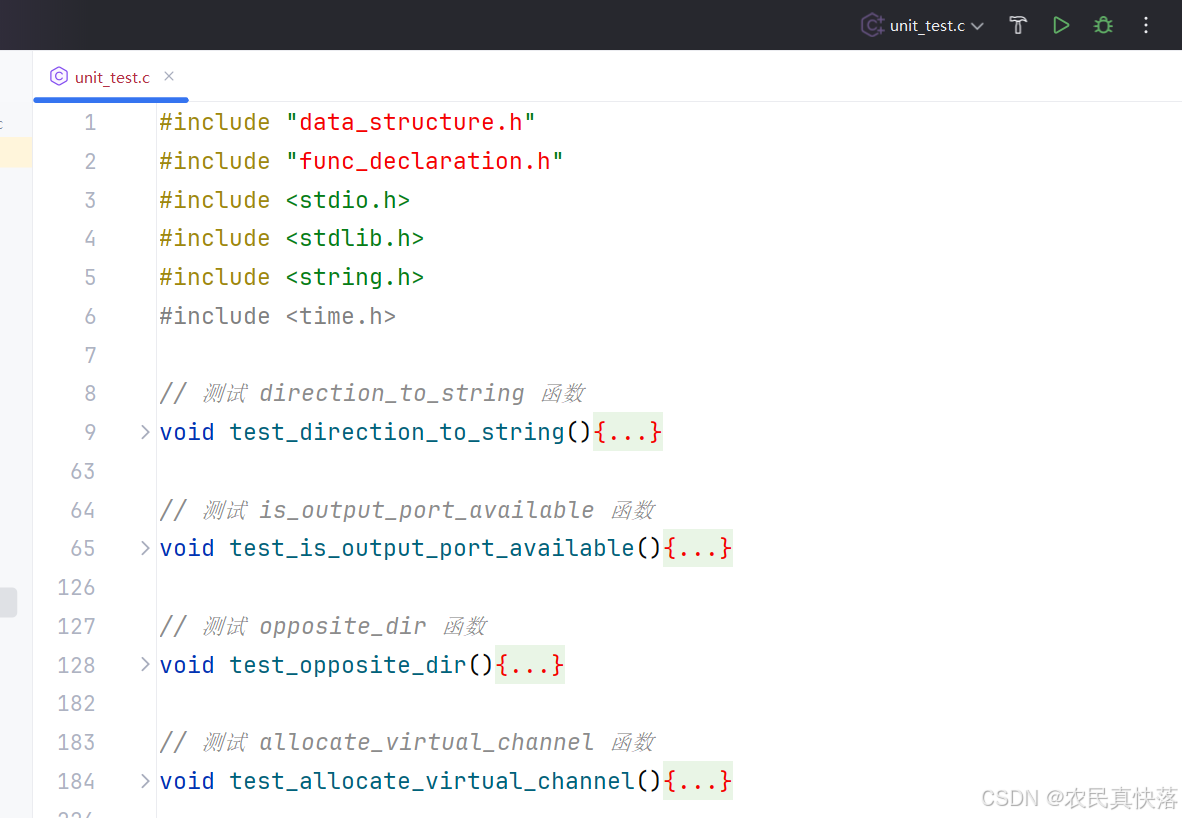Viewport: 1182px width, 818px height.
Task: Click the {...} block after test_opposite_dir()
Action: coord(530,665)
